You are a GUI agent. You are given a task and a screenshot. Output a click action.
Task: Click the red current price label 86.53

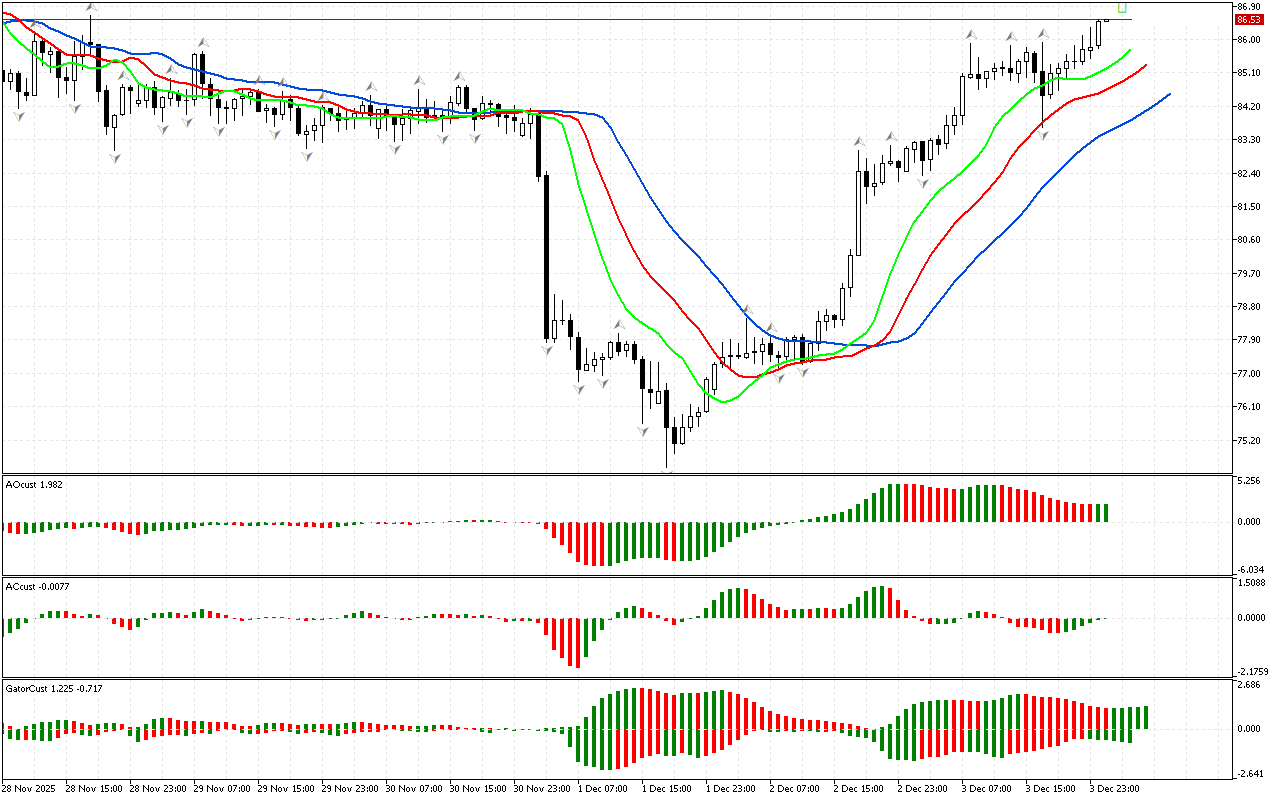pyautogui.click(x=1247, y=19)
